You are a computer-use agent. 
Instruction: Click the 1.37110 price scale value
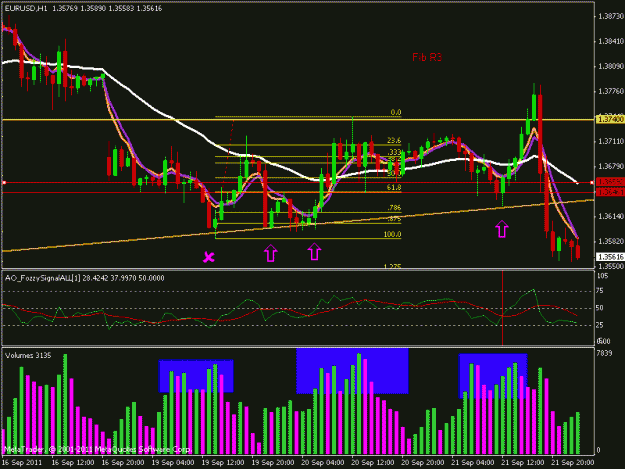[611, 141]
